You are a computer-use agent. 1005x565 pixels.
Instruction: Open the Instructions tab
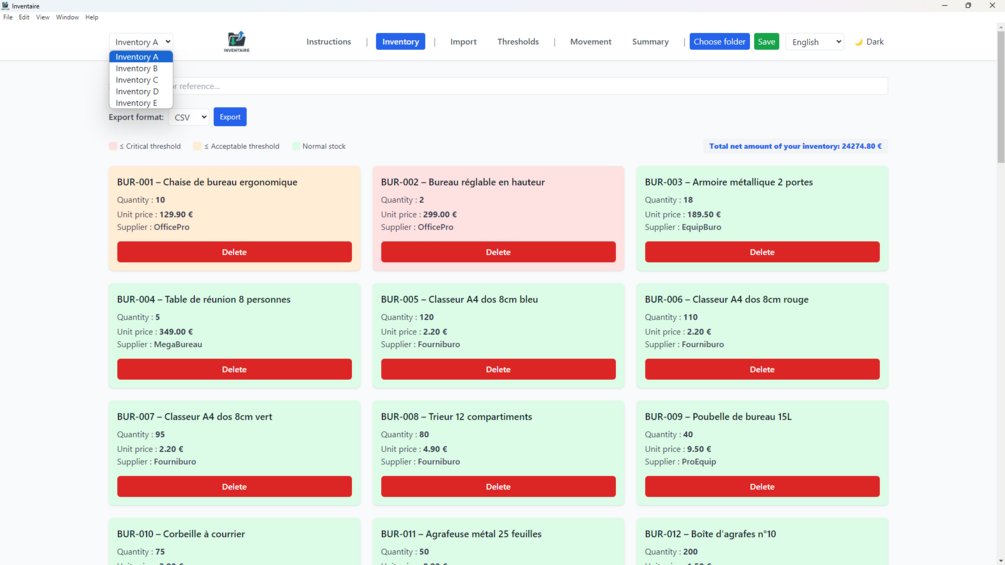(329, 42)
